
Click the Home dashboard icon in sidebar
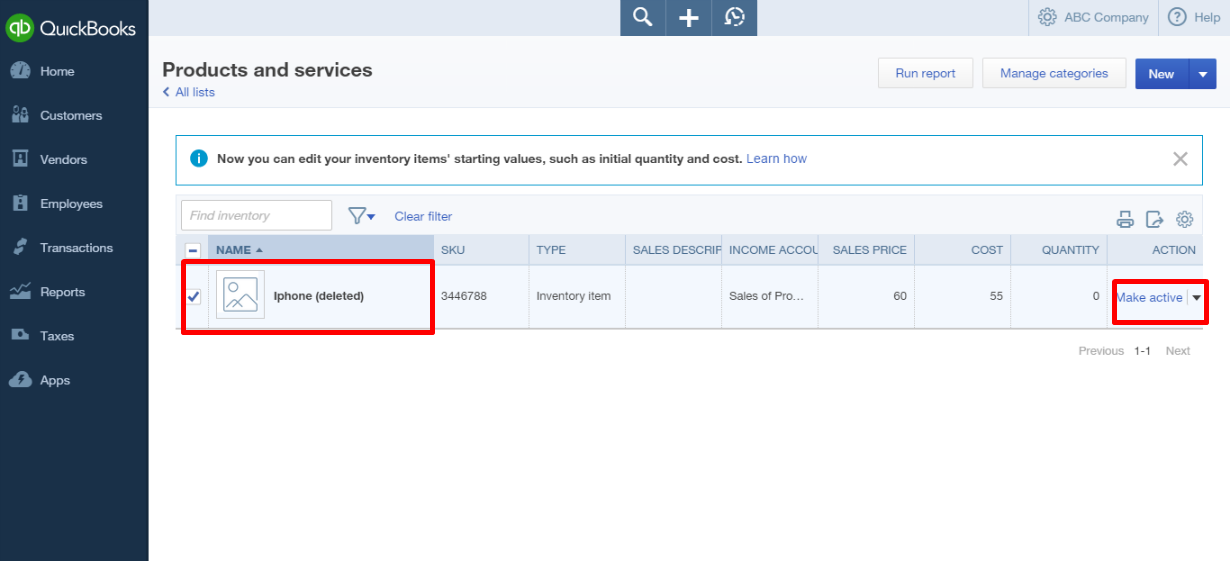20,71
